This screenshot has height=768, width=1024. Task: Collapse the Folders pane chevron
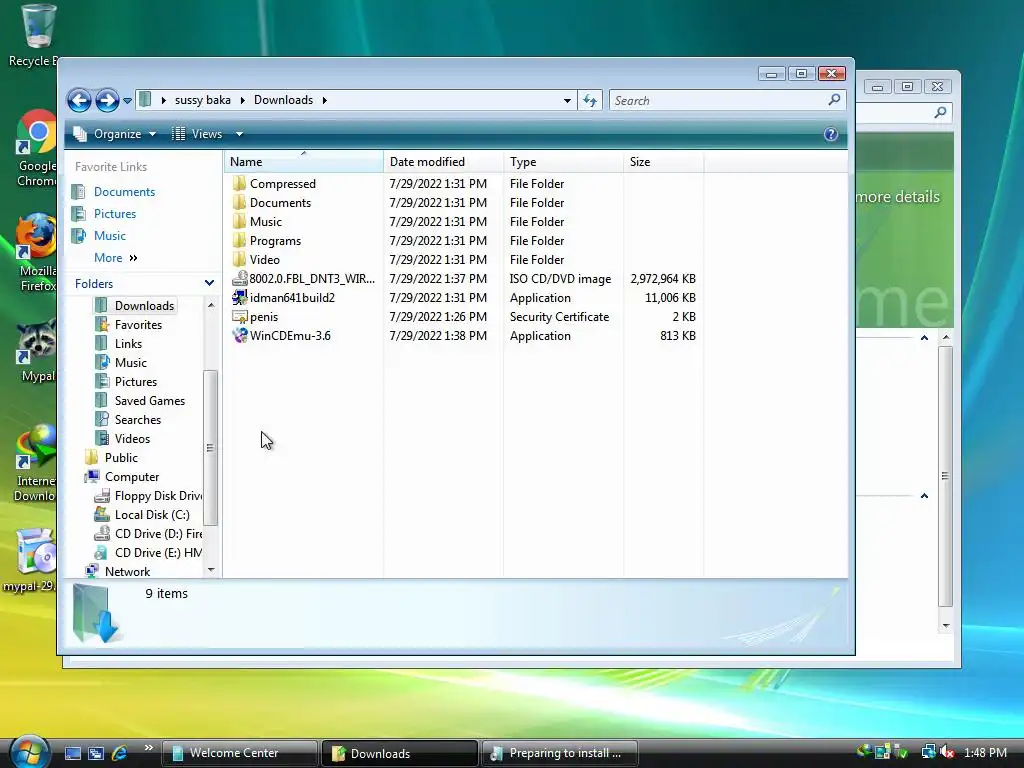pyautogui.click(x=209, y=283)
